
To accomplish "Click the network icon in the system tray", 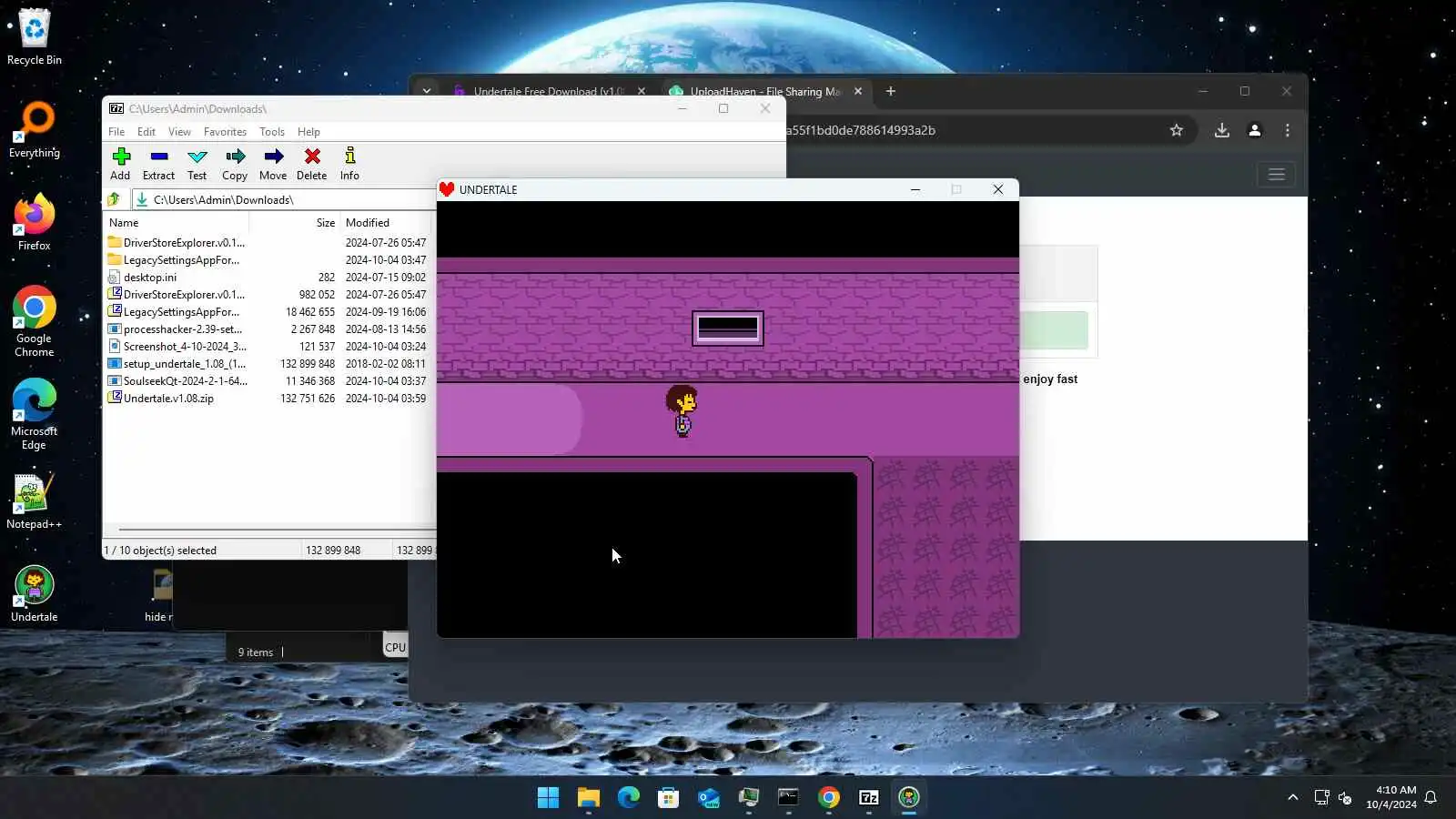I will click(1321, 798).
